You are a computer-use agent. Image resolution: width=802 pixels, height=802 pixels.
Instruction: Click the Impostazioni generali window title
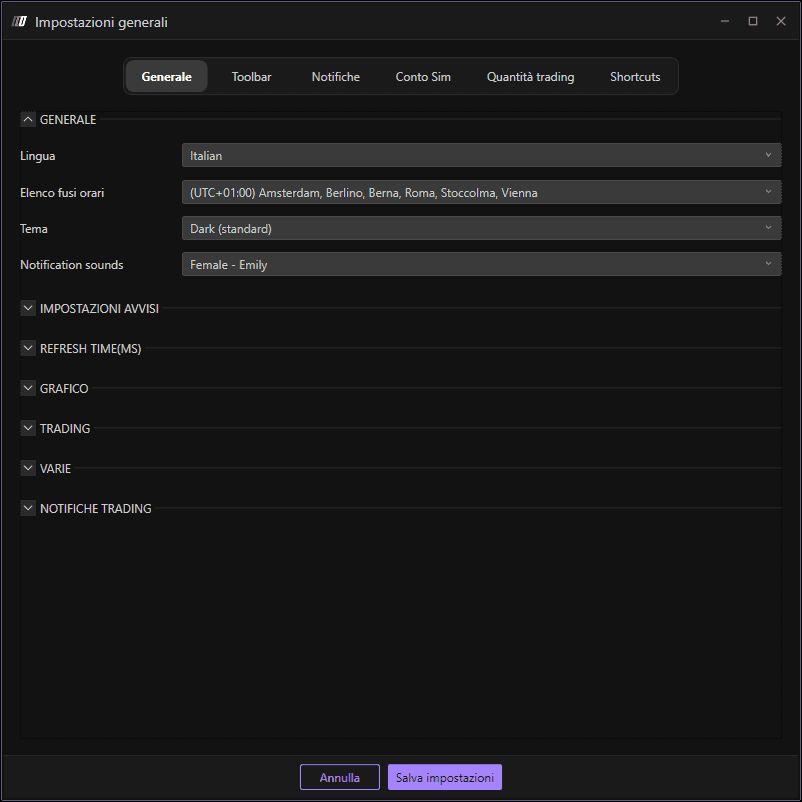[x=101, y=23]
